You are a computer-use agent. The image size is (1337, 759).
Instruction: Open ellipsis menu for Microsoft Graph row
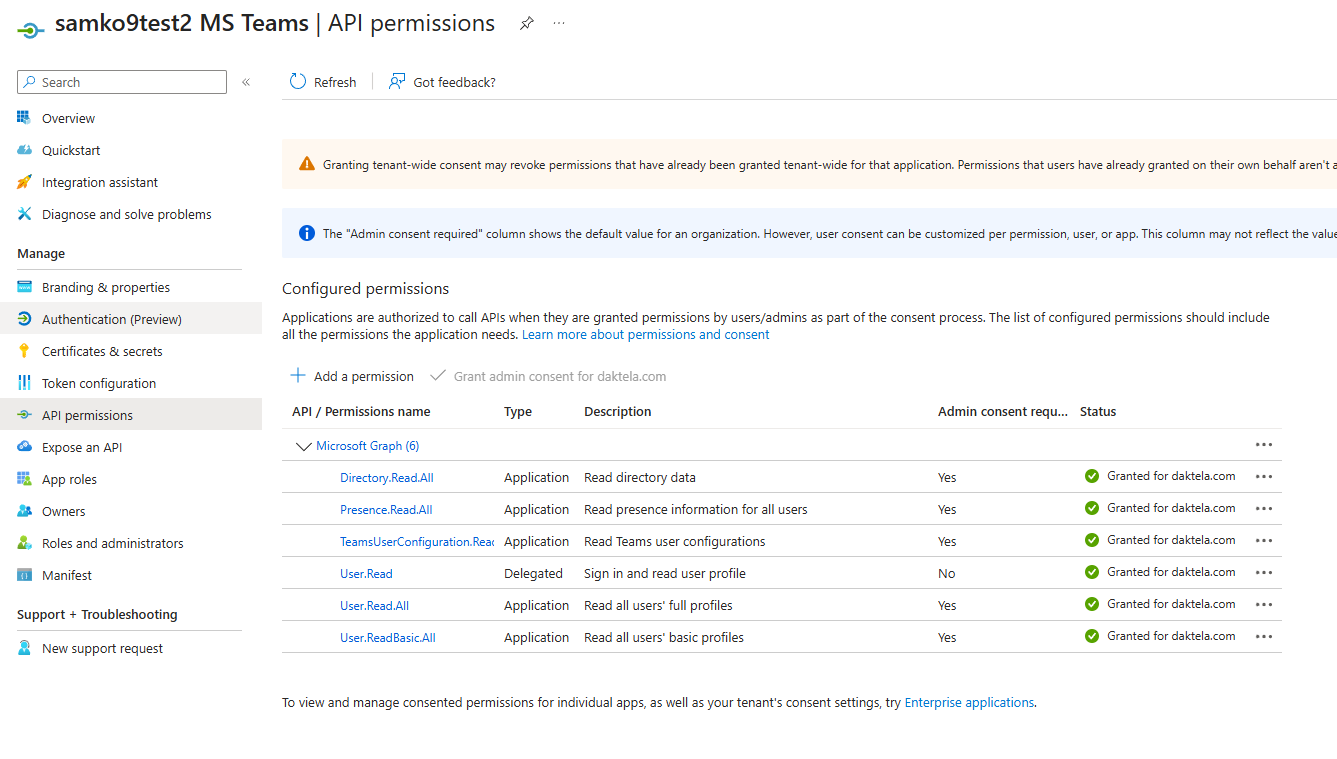click(1264, 445)
